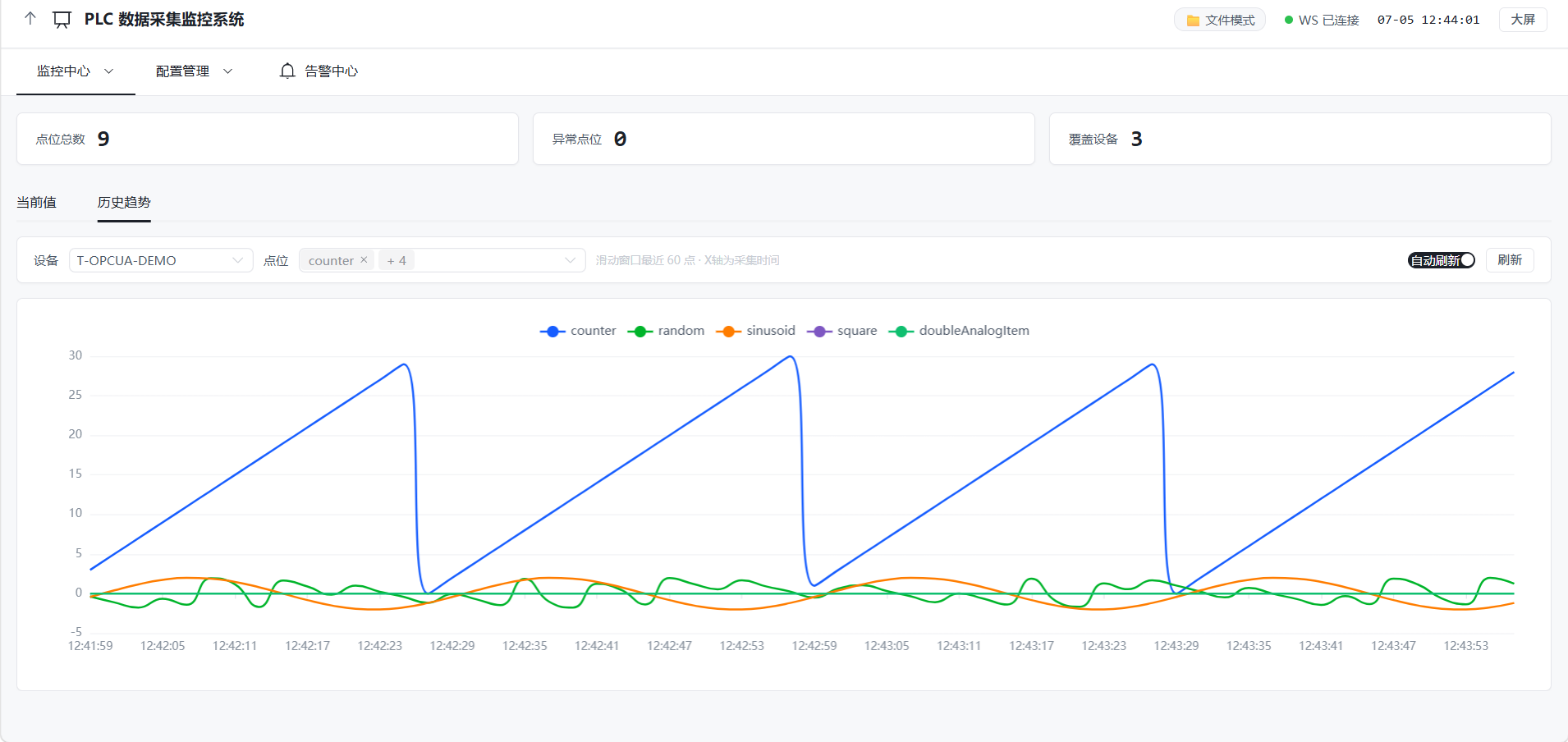Click the 覆盖设备 3 statistics card
The height and width of the screenshot is (742, 1568).
pos(1300,139)
